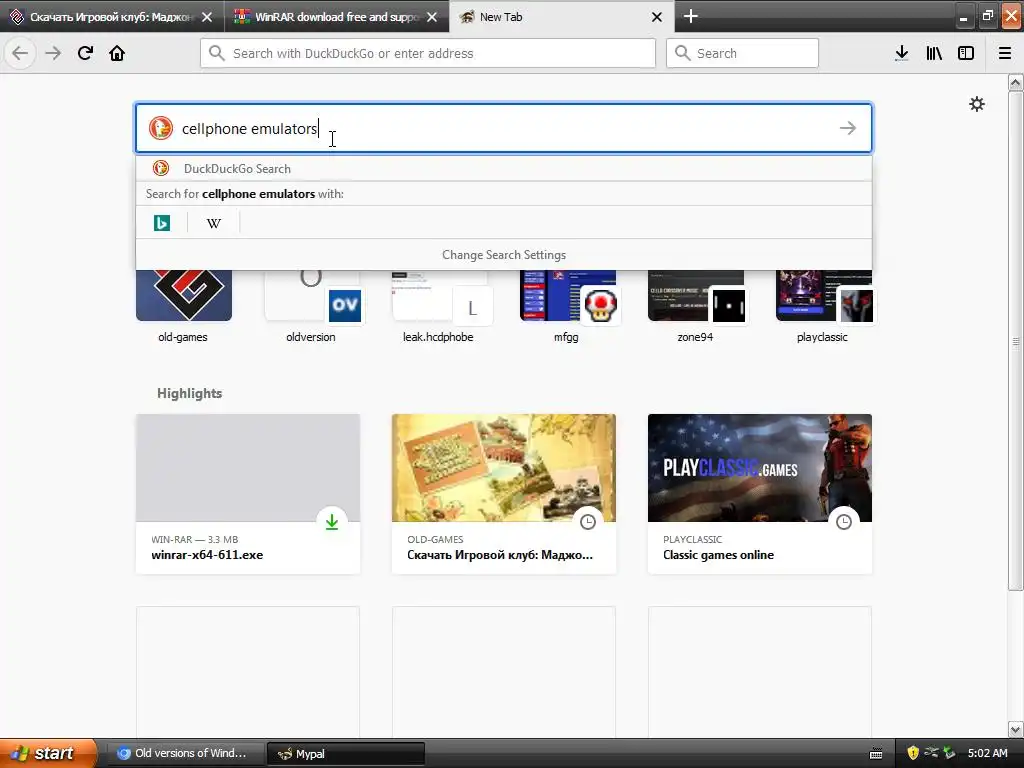
Task: Go back with the back arrow button
Action: [x=20, y=53]
